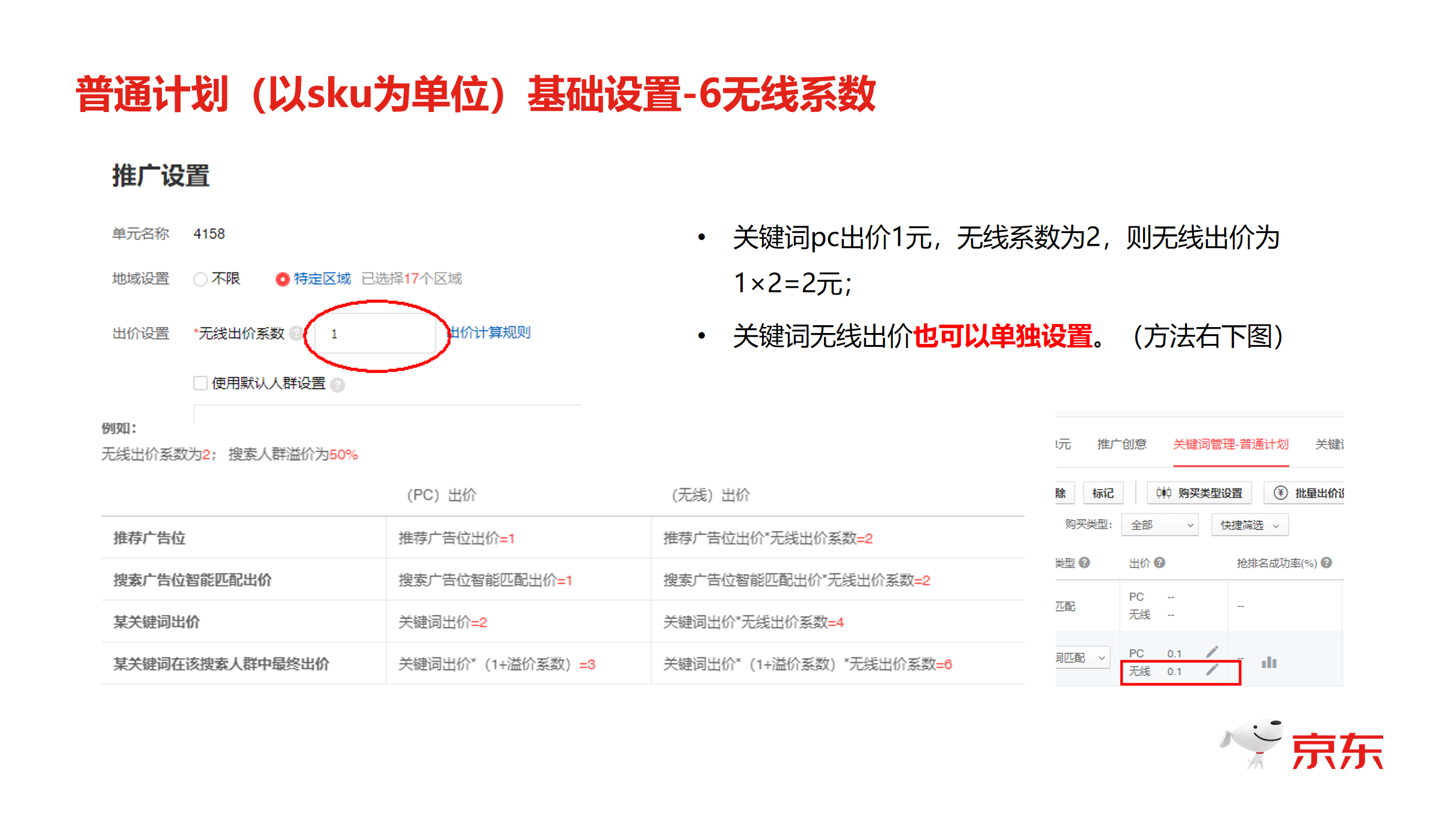The height and width of the screenshot is (819, 1456).
Task: Select the 不限 region radio button
Action: point(200,279)
